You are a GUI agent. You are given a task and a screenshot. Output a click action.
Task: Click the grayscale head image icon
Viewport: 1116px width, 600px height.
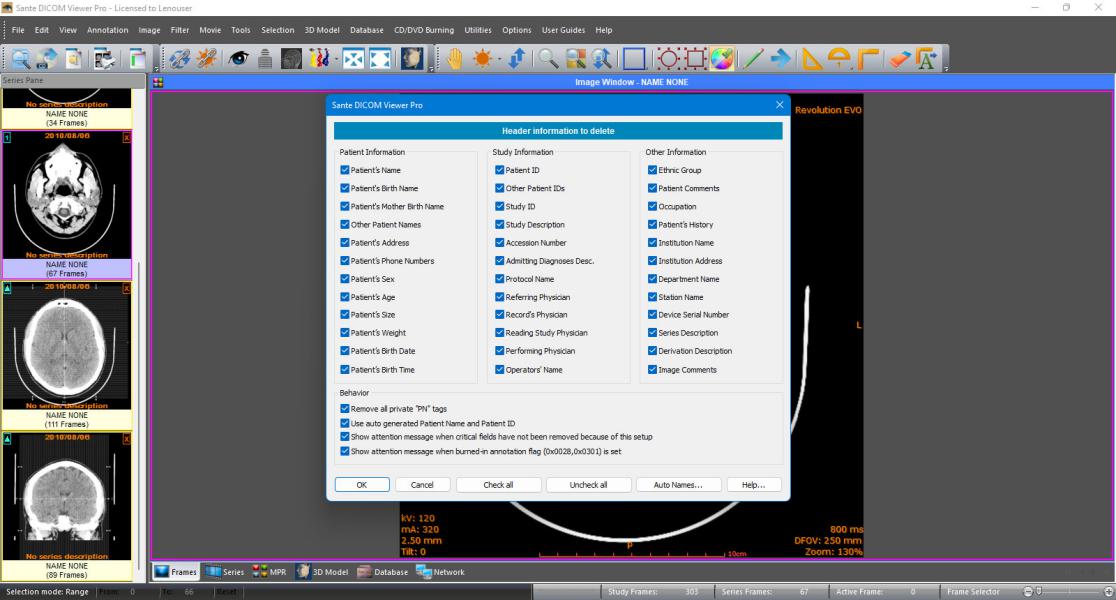pos(291,58)
